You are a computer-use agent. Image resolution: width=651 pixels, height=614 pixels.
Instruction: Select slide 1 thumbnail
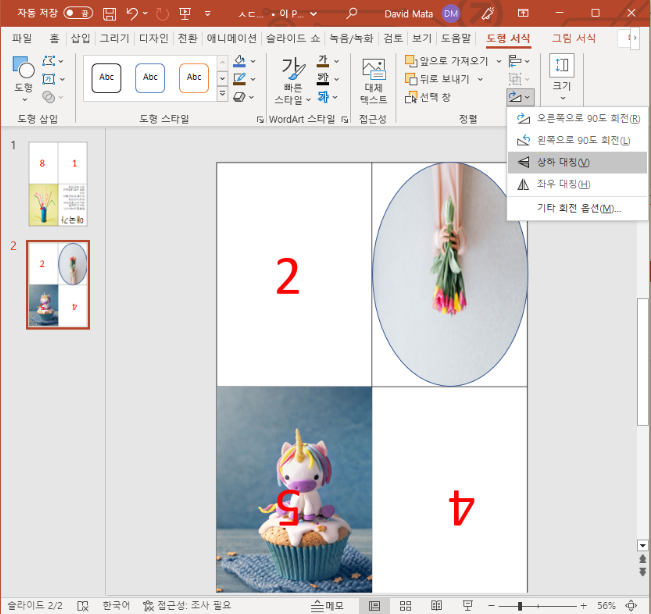pyautogui.click(x=58, y=184)
